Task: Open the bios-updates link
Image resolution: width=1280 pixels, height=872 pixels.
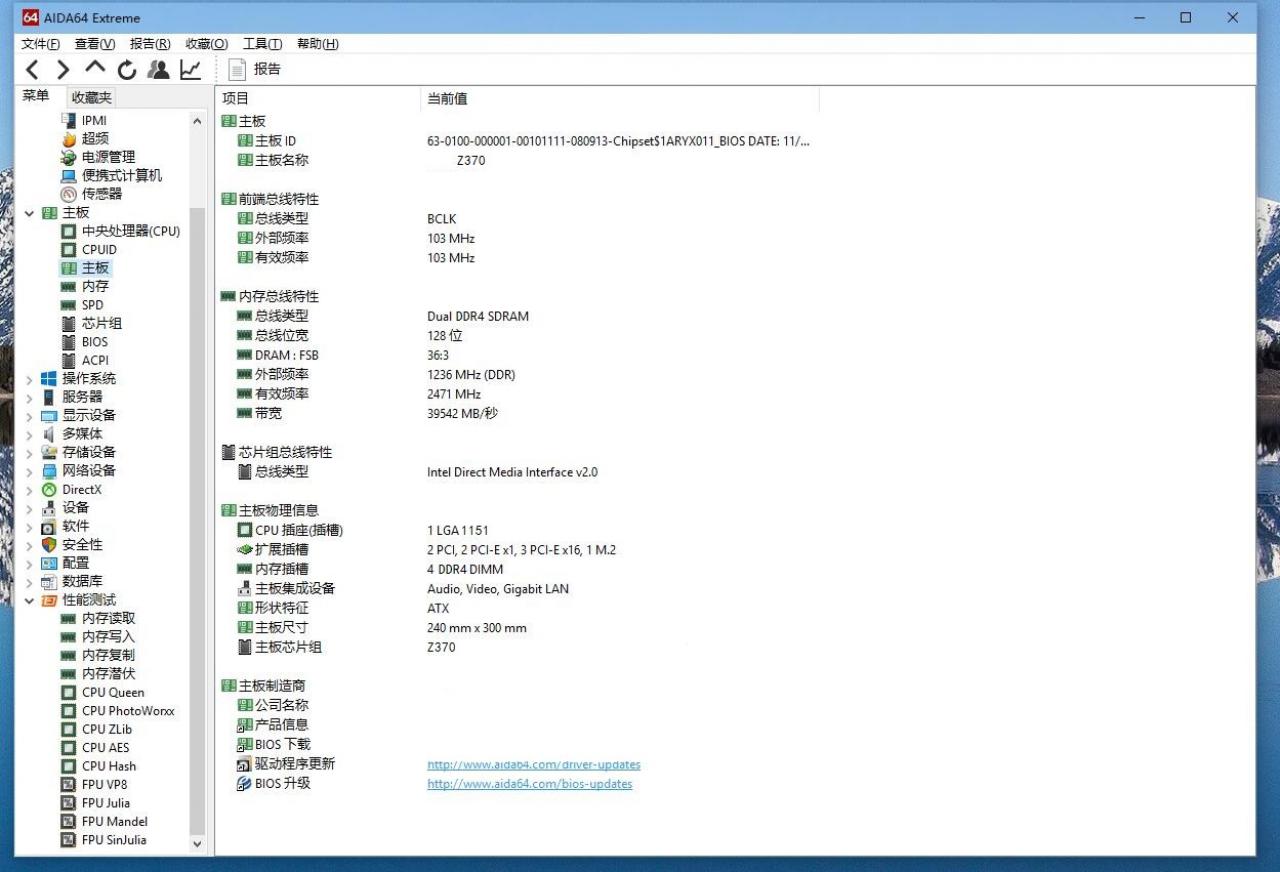Action: click(x=530, y=784)
